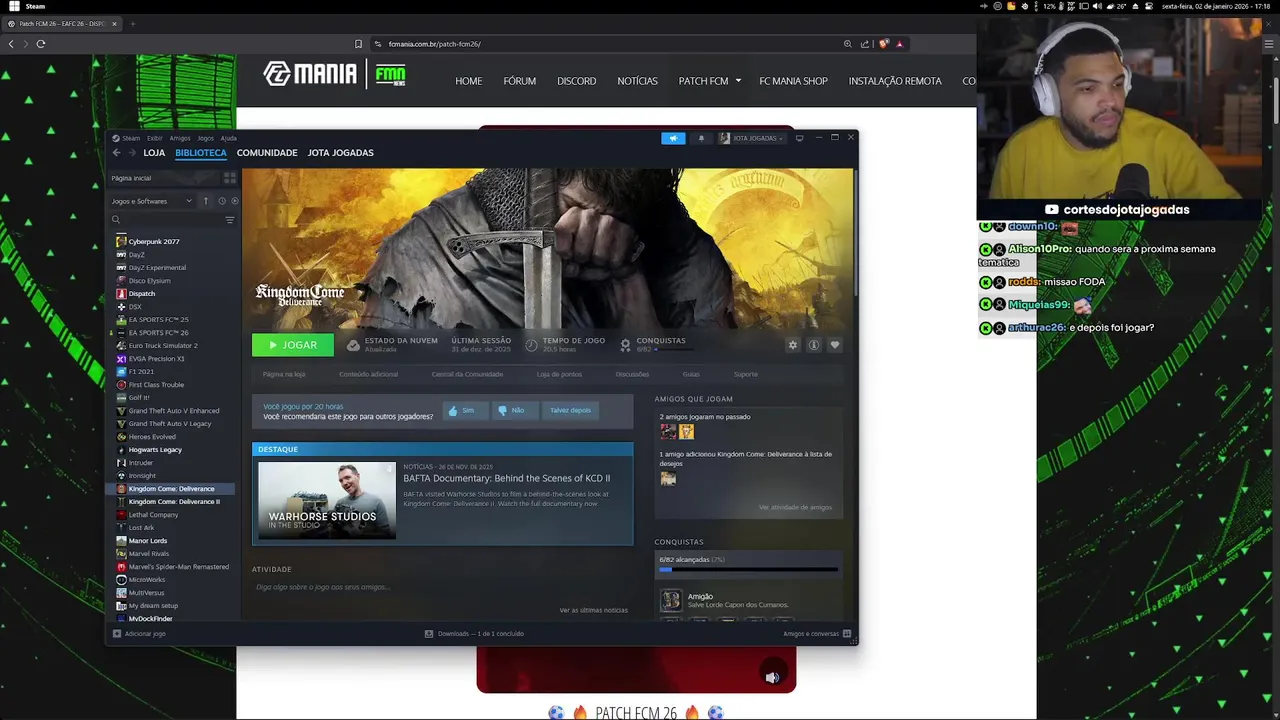Mute the web page video speaker icon
Image resolution: width=1280 pixels, height=720 pixels.
click(772, 677)
